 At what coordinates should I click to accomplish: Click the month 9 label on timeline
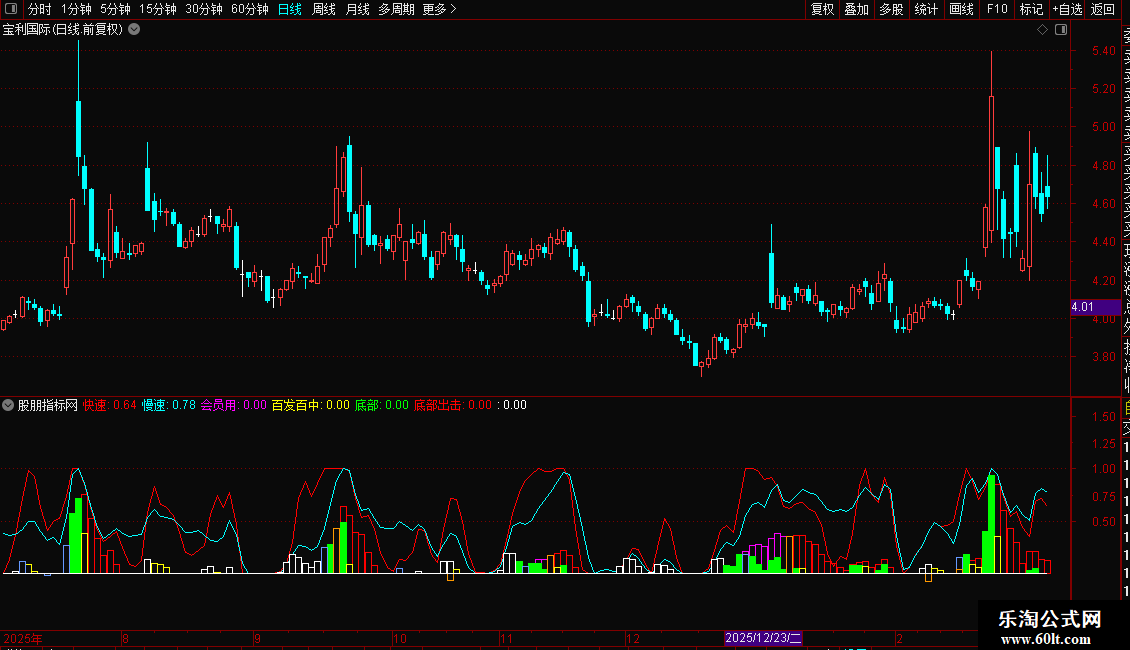(x=257, y=638)
